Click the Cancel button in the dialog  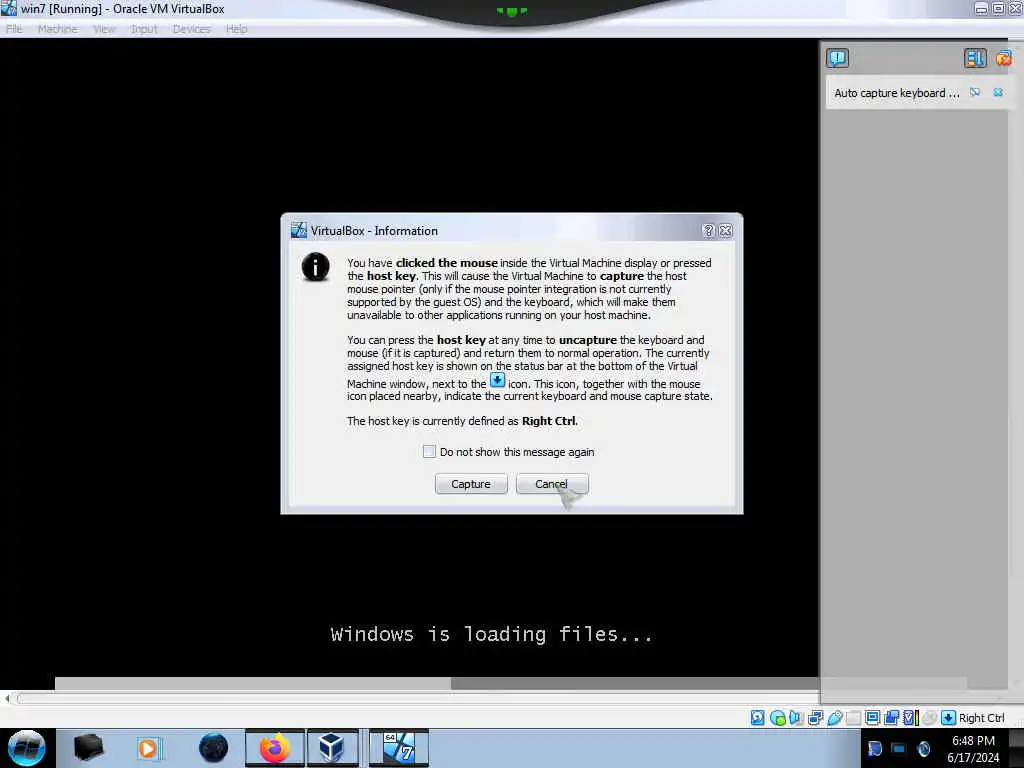[552, 484]
